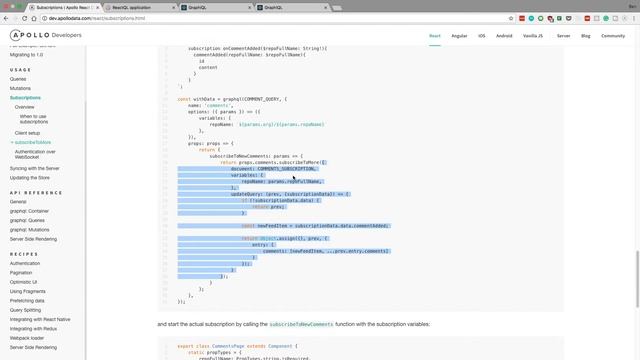The image size is (640, 360).
Task: Open 'Migrating to 1.0' sidebar link
Action: (27, 55)
